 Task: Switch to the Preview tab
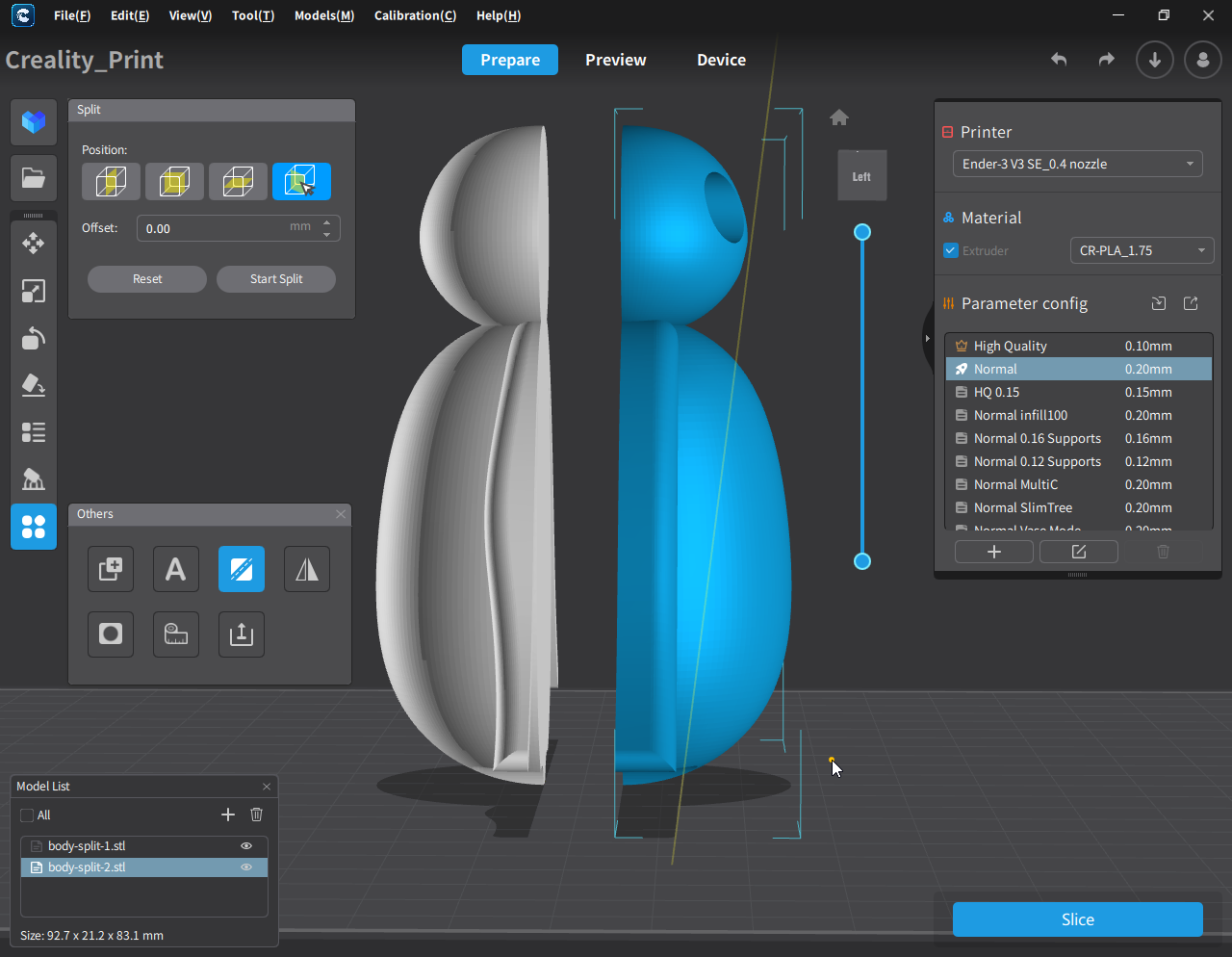616,60
